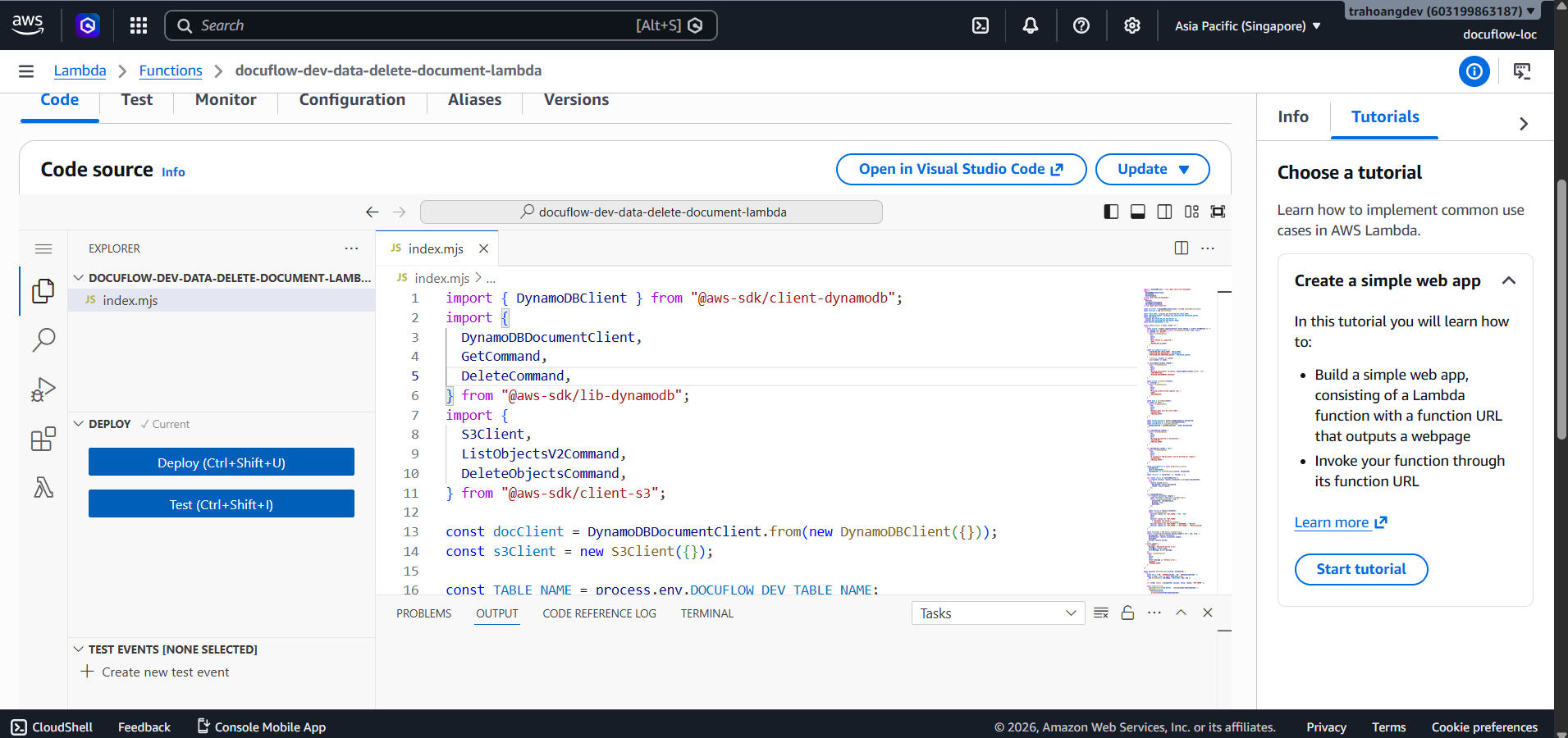Open the Update dropdown button
Screen dimensions: 1568x738
click(1153, 169)
